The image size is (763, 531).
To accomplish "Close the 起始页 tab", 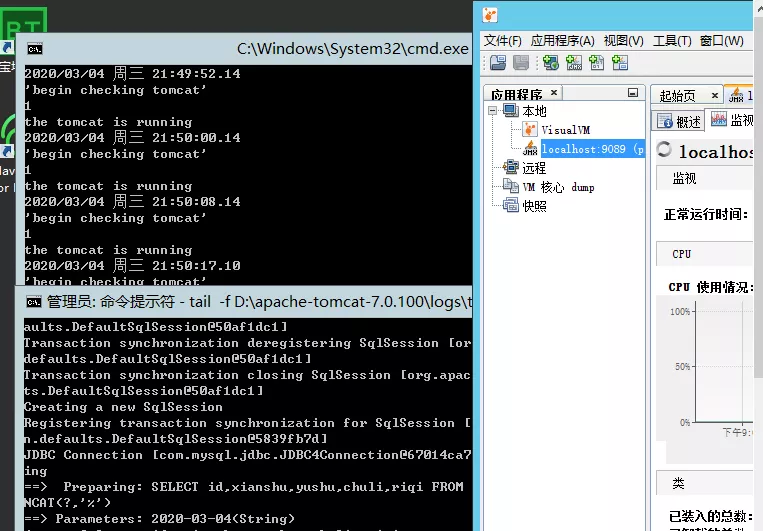I will pos(714,95).
